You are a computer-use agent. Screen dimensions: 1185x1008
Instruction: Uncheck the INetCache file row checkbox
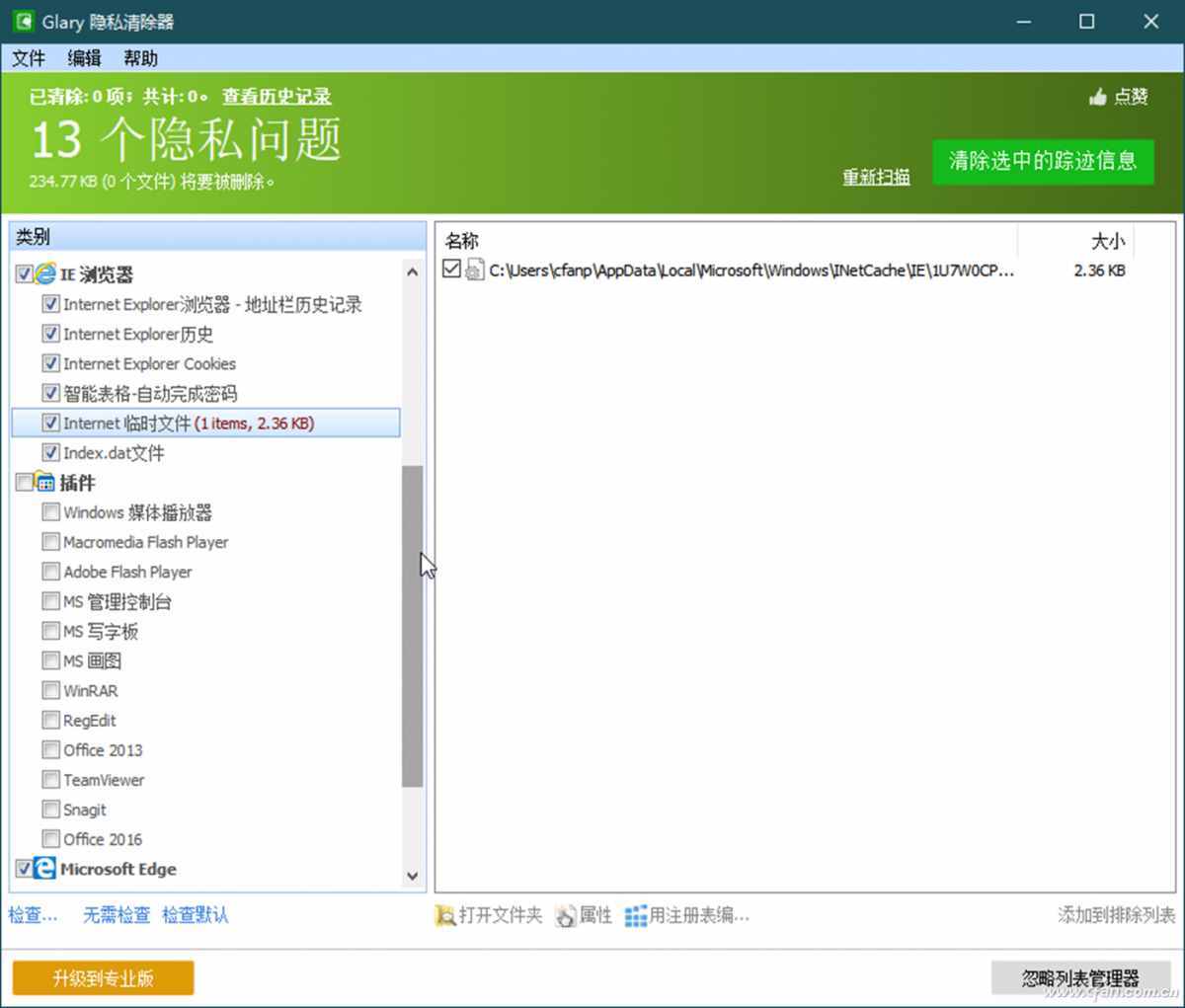451,269
